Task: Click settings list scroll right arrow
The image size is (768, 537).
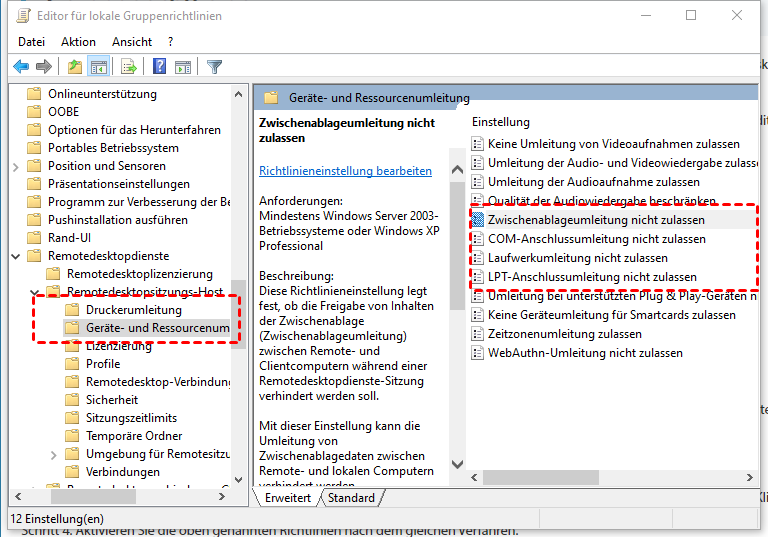Action: point(750,477)
